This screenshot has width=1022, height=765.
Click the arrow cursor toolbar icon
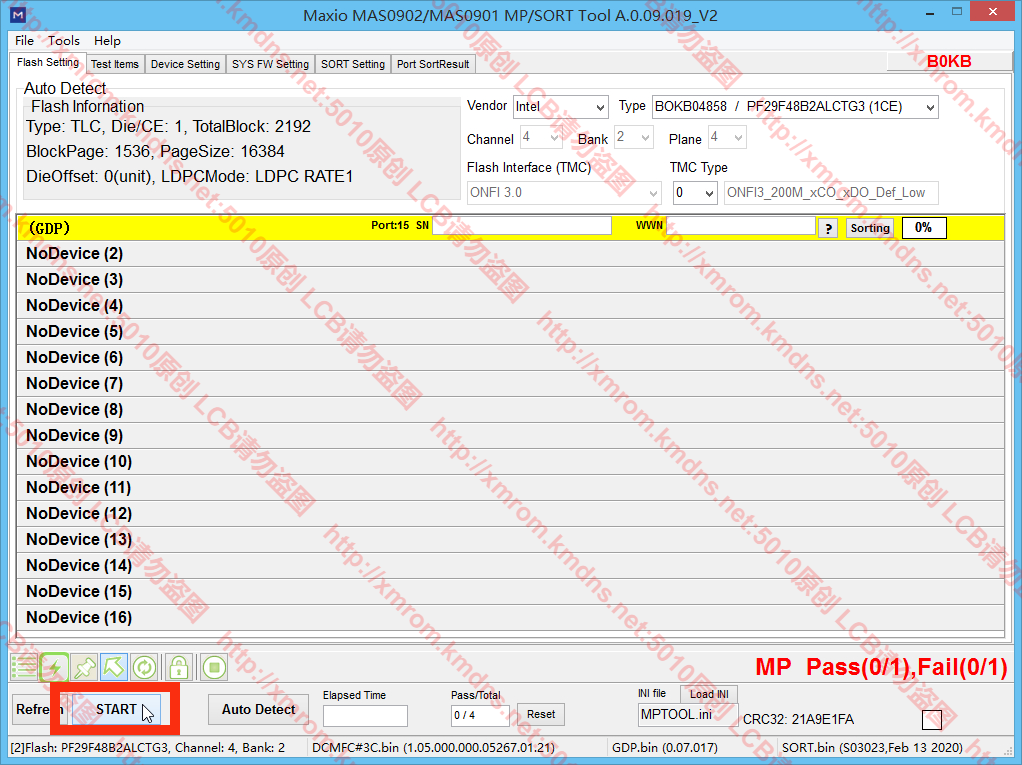click(115, 667)
